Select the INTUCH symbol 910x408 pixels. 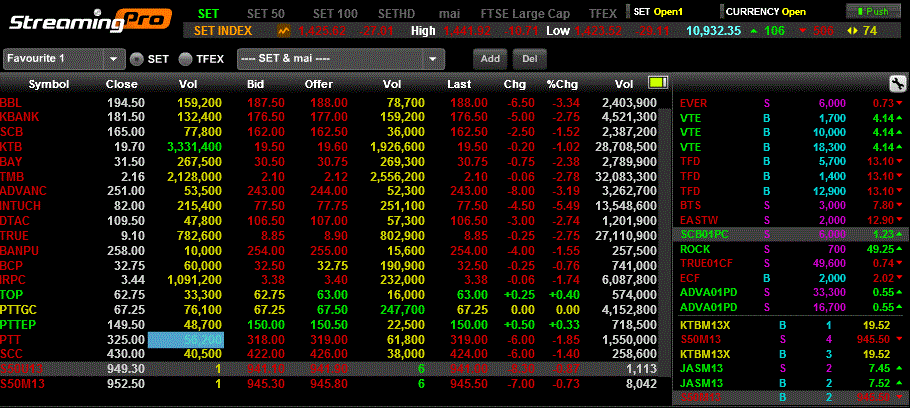point(22,205)
